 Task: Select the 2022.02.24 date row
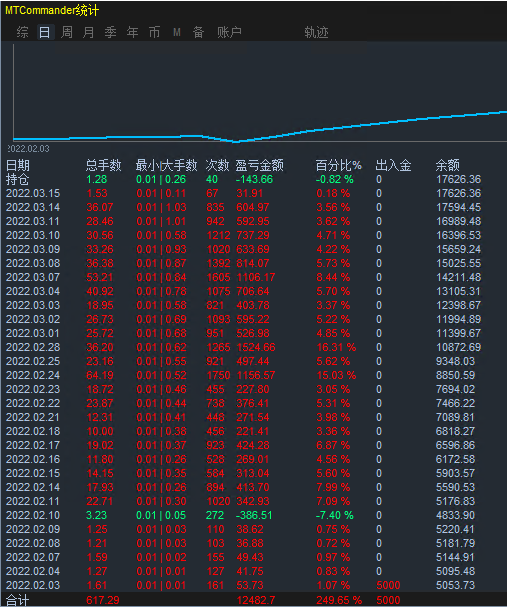pyautogui.click(x=33, y=376)
